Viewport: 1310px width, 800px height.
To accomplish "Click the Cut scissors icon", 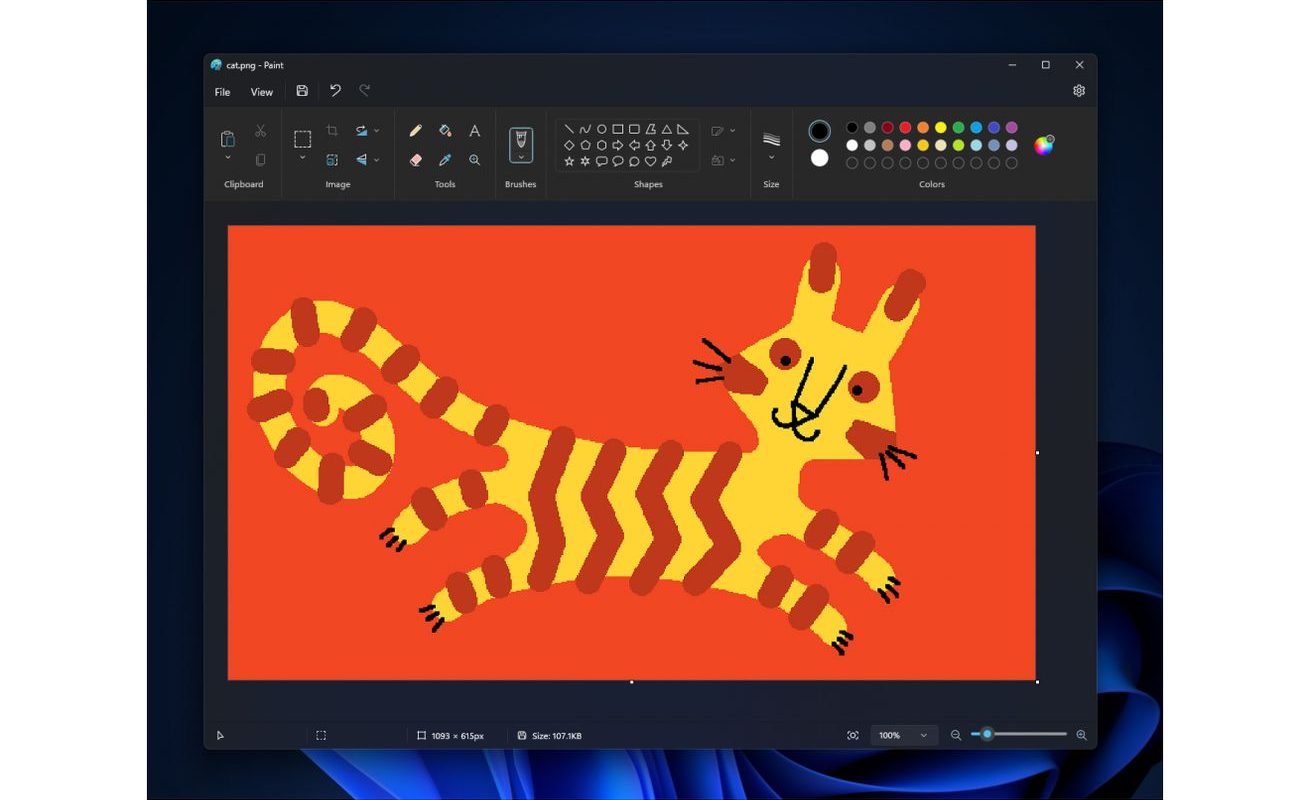I will coord(260,130).
